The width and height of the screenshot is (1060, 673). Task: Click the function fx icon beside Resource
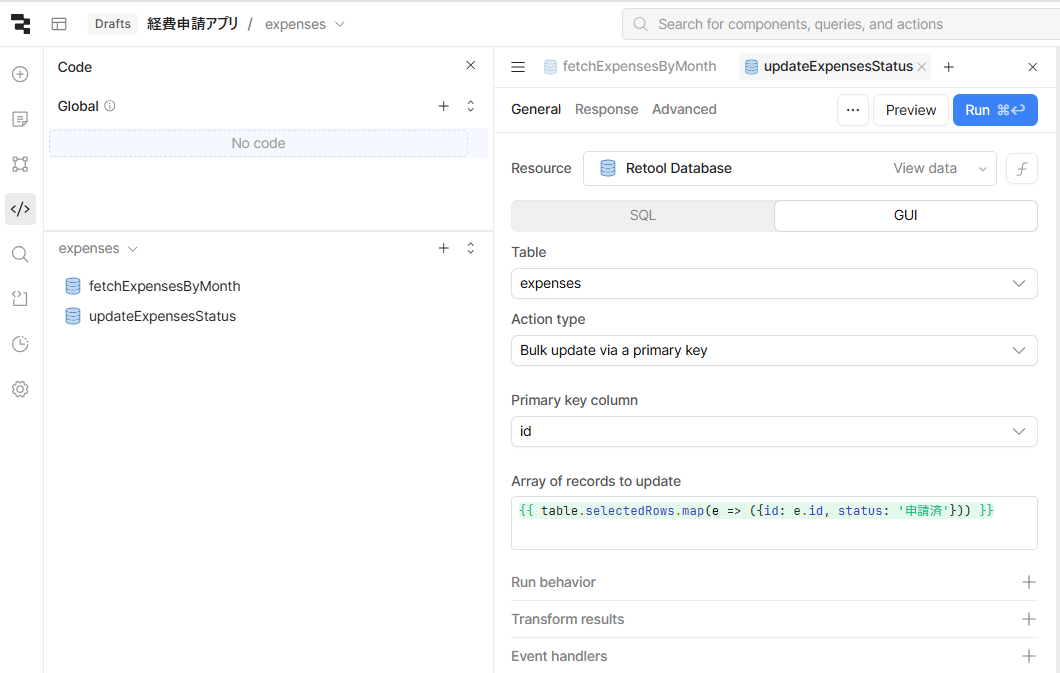pyautogui.click(x=1021, y=168)
